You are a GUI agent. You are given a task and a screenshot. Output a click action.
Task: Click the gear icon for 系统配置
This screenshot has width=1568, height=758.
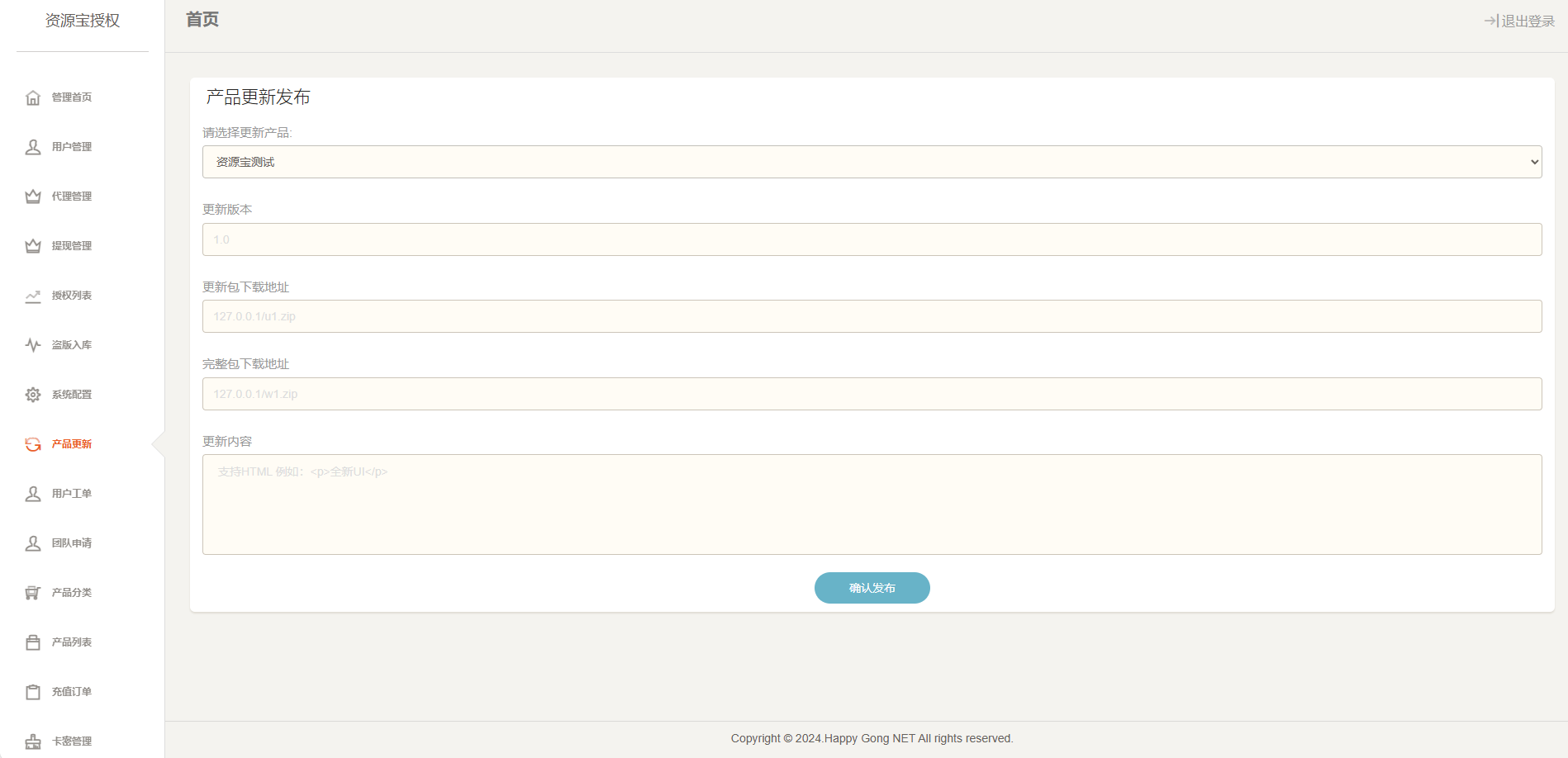(x=33, y=395)
